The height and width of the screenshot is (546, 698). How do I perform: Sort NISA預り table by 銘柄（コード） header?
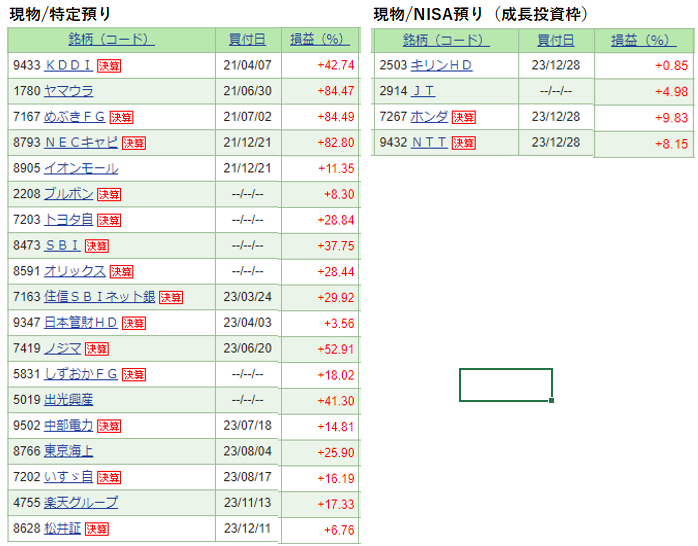(x=446, y=40)
